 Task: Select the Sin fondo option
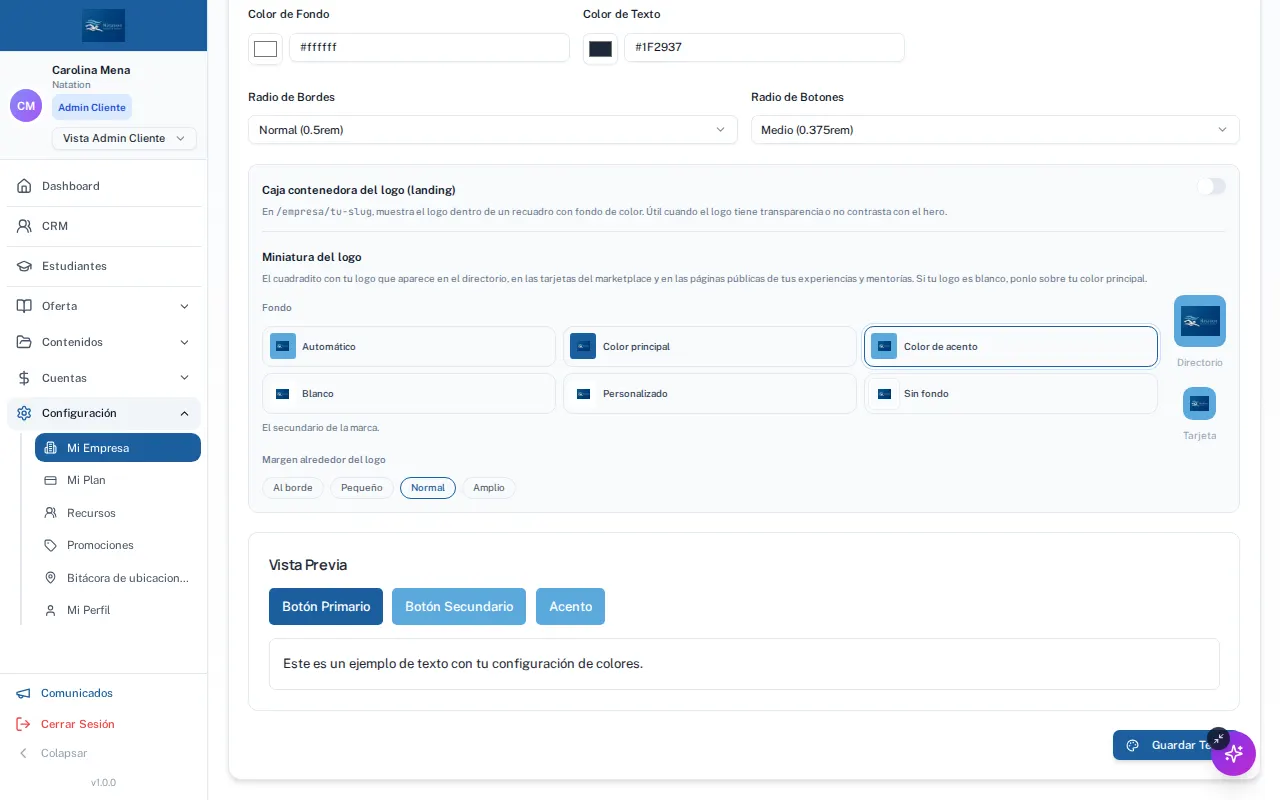click(x=1011, y=394)
